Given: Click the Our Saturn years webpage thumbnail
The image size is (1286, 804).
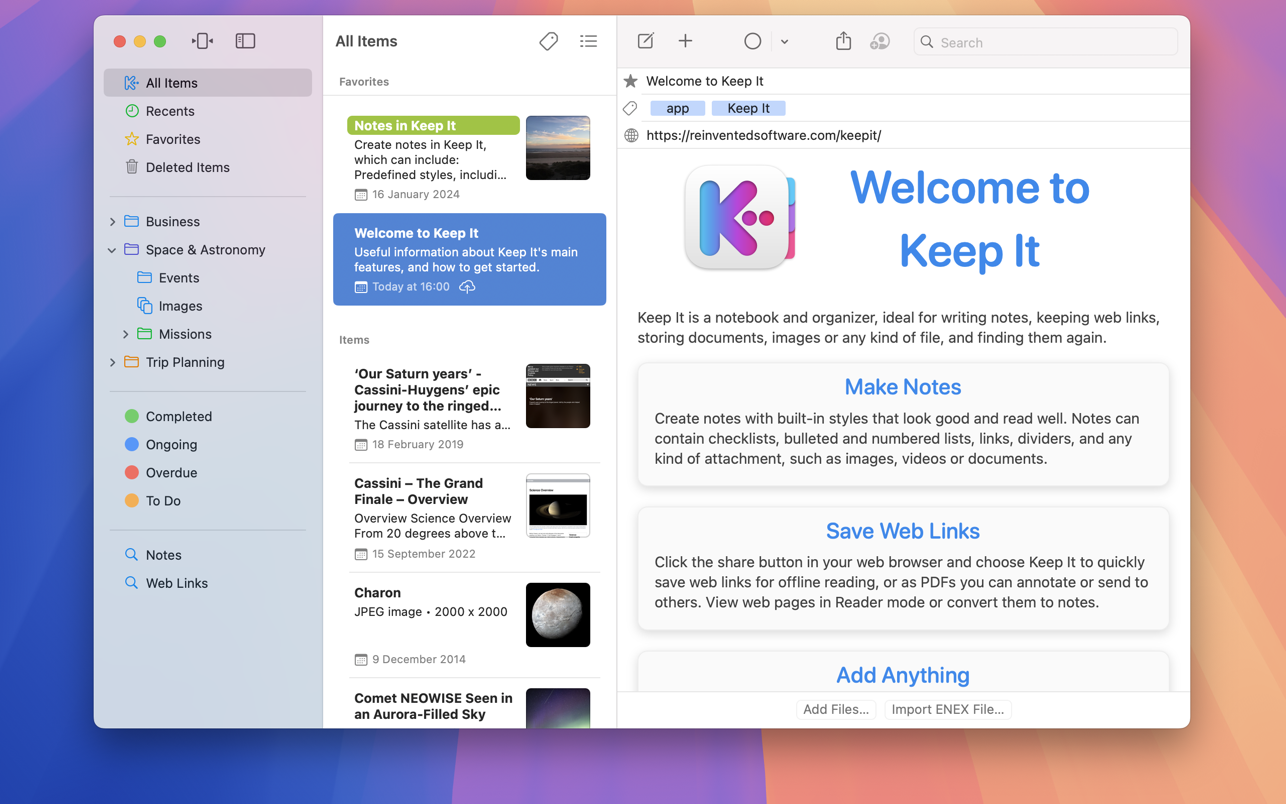Looking at the screenshot, I should point(558,396).
